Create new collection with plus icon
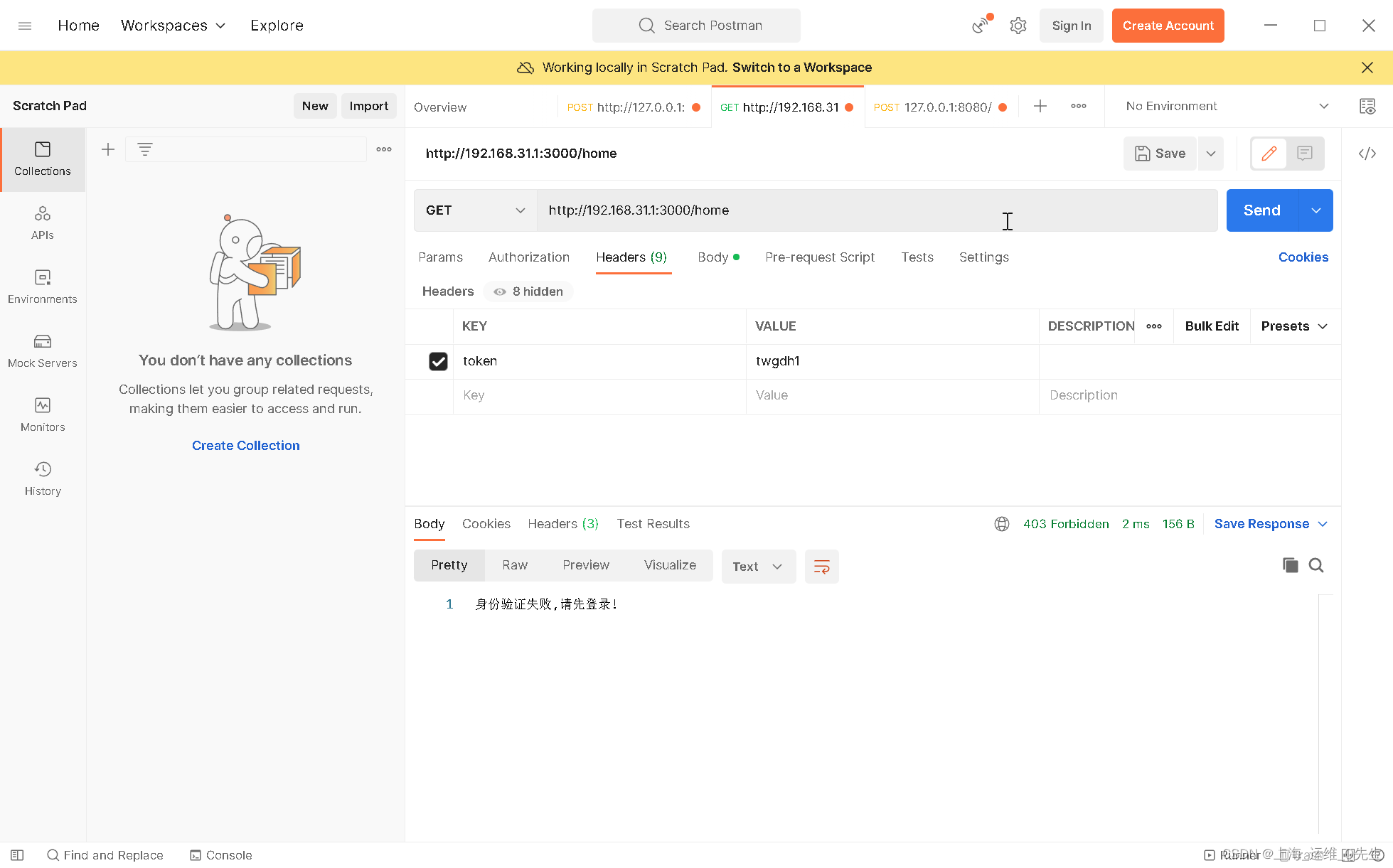 point(108,149)
